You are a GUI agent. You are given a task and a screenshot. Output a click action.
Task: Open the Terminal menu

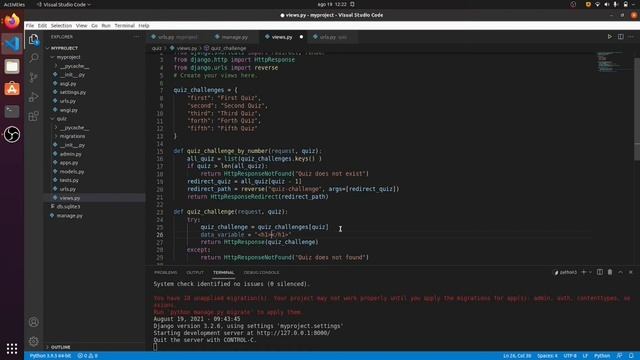coord(124,25)
